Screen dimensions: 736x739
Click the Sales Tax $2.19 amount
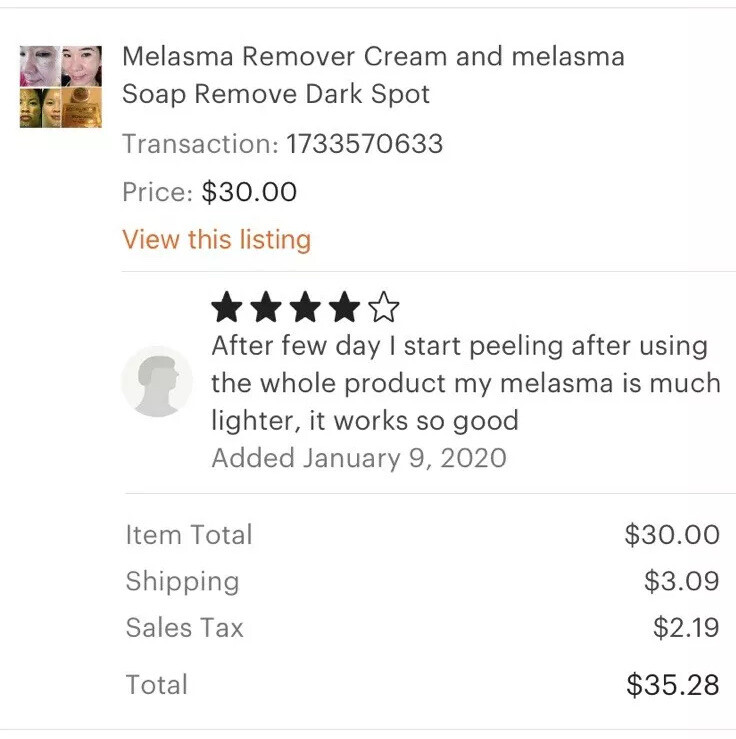click(x=686, y=627)
